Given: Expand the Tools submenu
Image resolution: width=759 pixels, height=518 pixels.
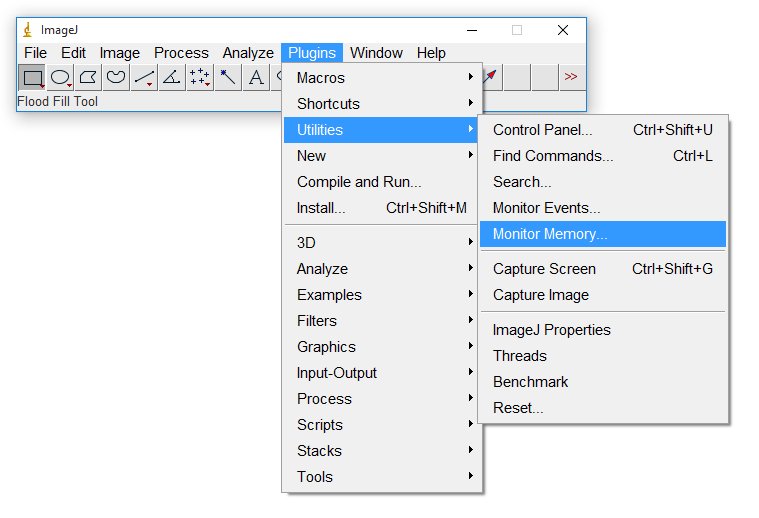Looking at the screenshot, I should tap(382, 477).
